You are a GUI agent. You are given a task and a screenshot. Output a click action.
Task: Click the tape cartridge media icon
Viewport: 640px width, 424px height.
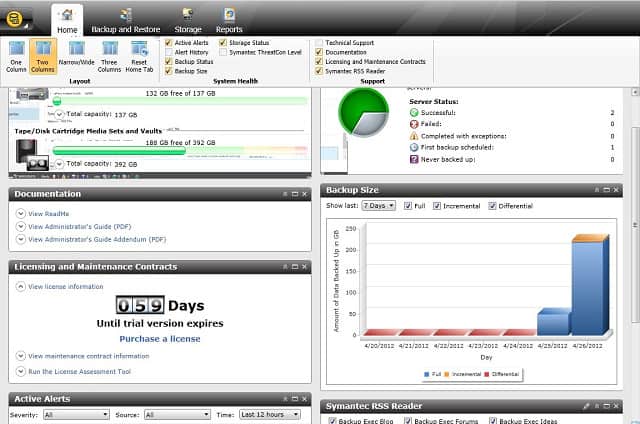tap(32, 155)
